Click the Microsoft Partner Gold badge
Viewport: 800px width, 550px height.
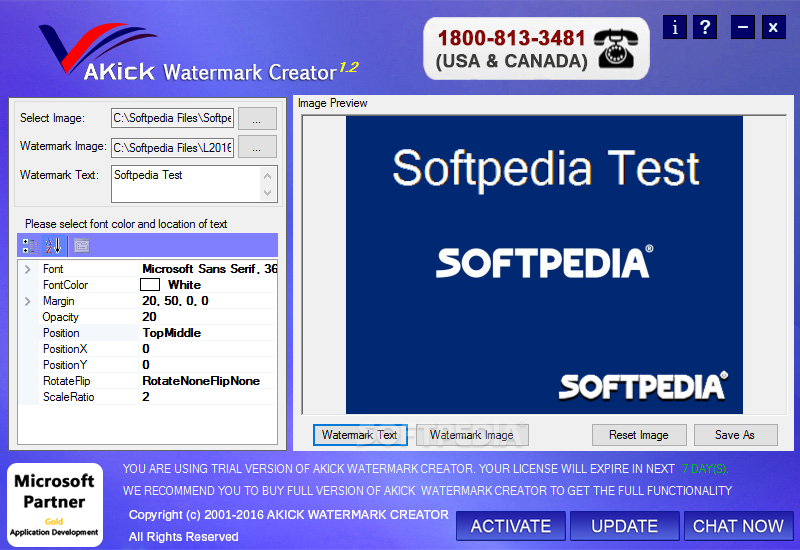[55, 505]
